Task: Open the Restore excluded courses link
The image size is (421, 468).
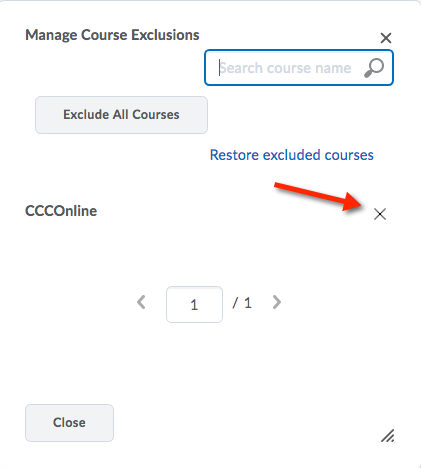Action: click(292, 155)
